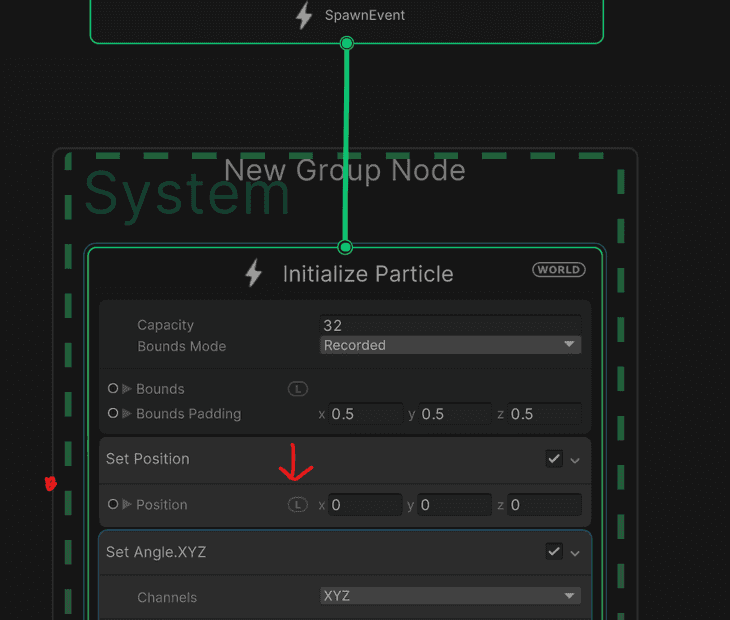Disable the Set Position block checkbox

coord(554,459)
